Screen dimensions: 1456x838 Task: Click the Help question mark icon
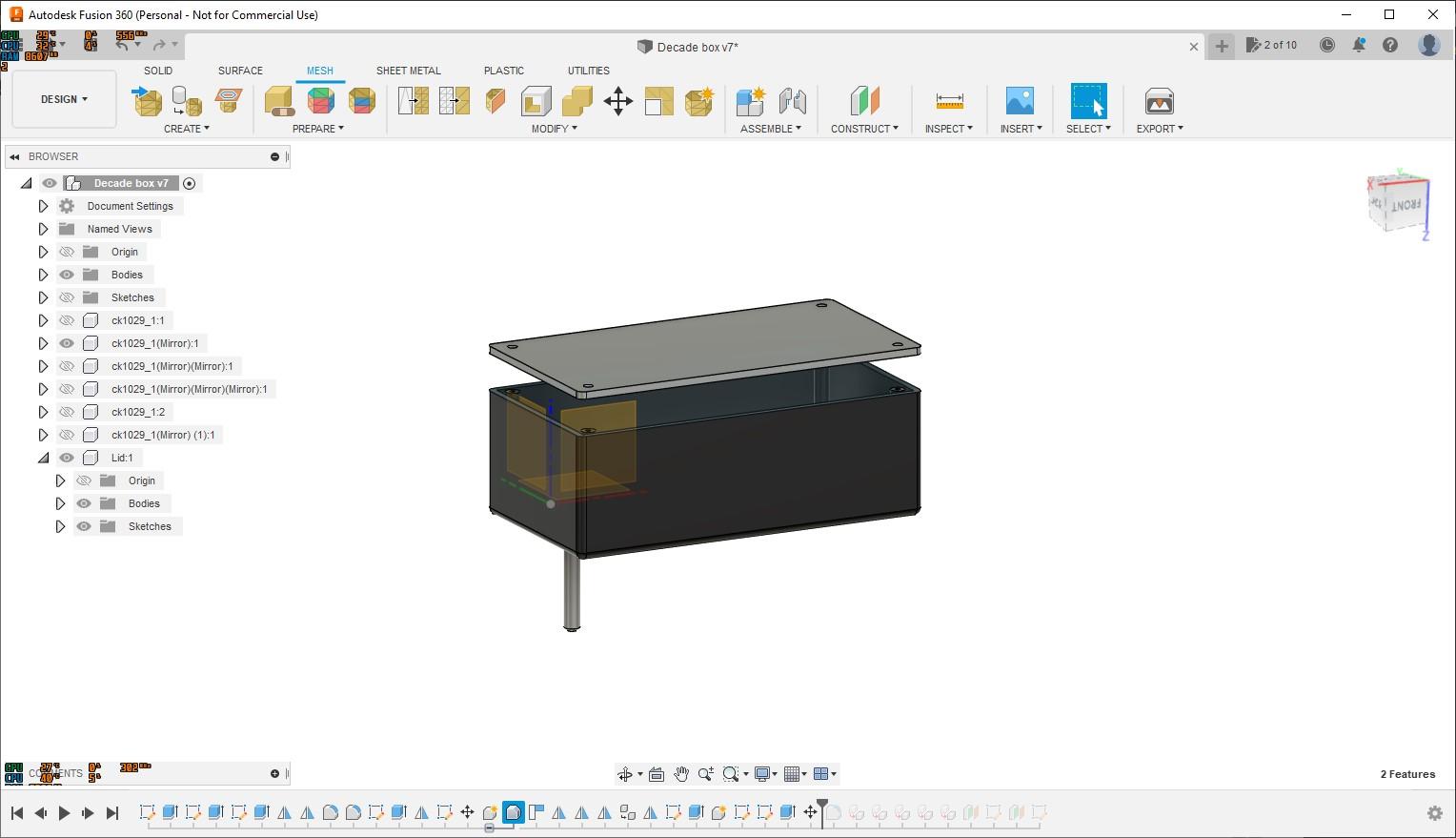point(1390,45)
